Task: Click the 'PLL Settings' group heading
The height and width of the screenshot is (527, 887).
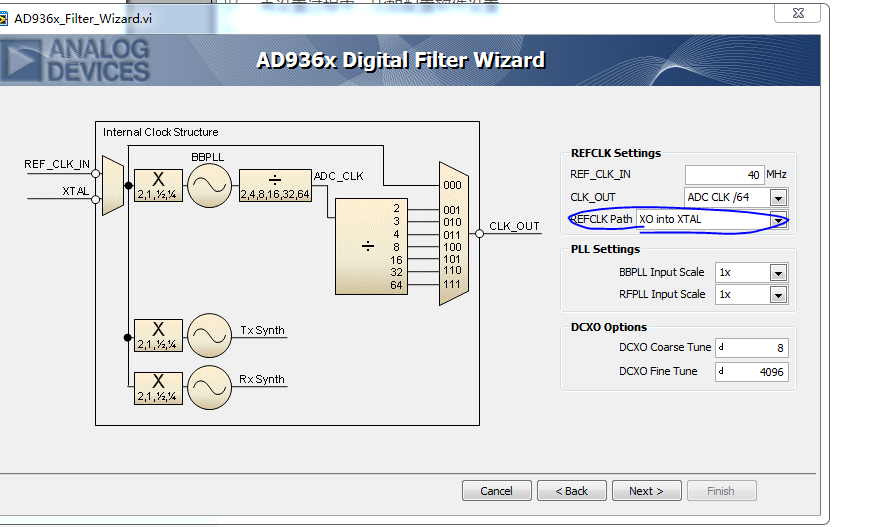Action: pyautogui.click(x=605, y=249)
